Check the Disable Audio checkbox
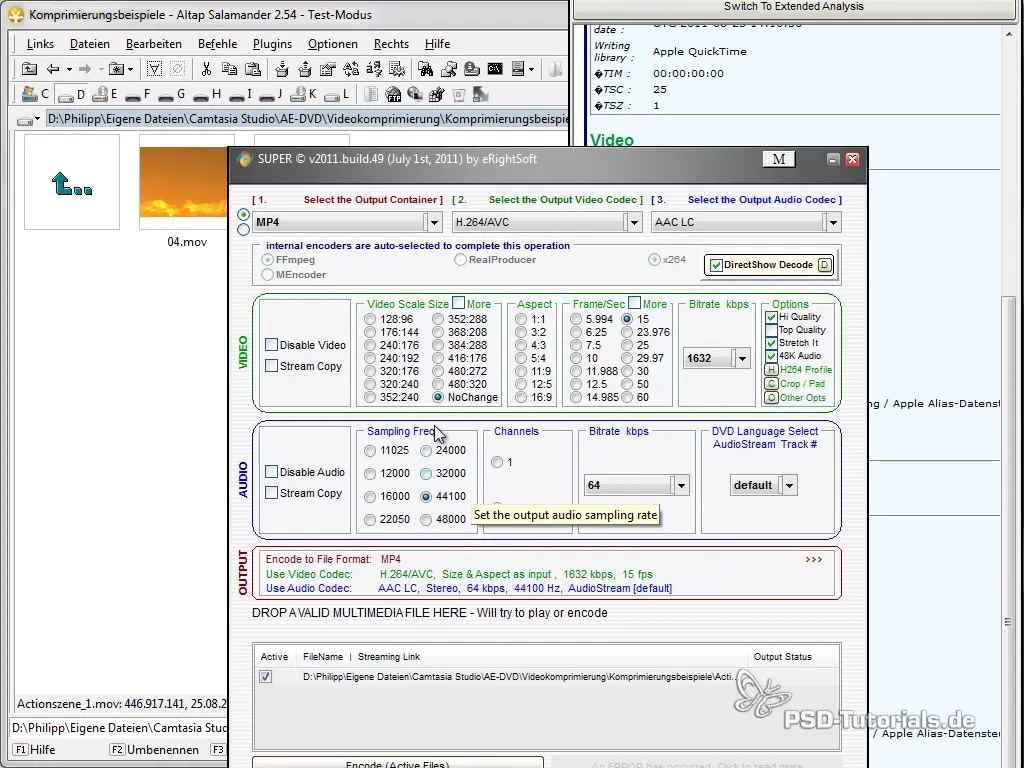1024x768 pixels. click(272, 472)
